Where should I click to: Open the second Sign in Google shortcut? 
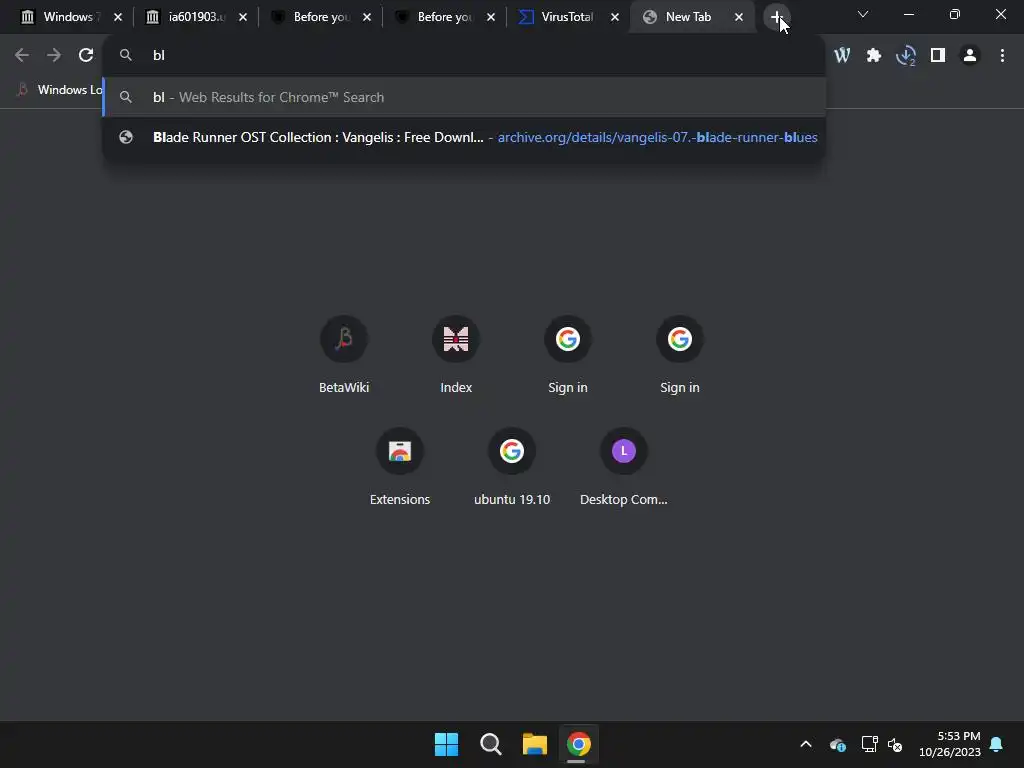click(x=680, y=355)
